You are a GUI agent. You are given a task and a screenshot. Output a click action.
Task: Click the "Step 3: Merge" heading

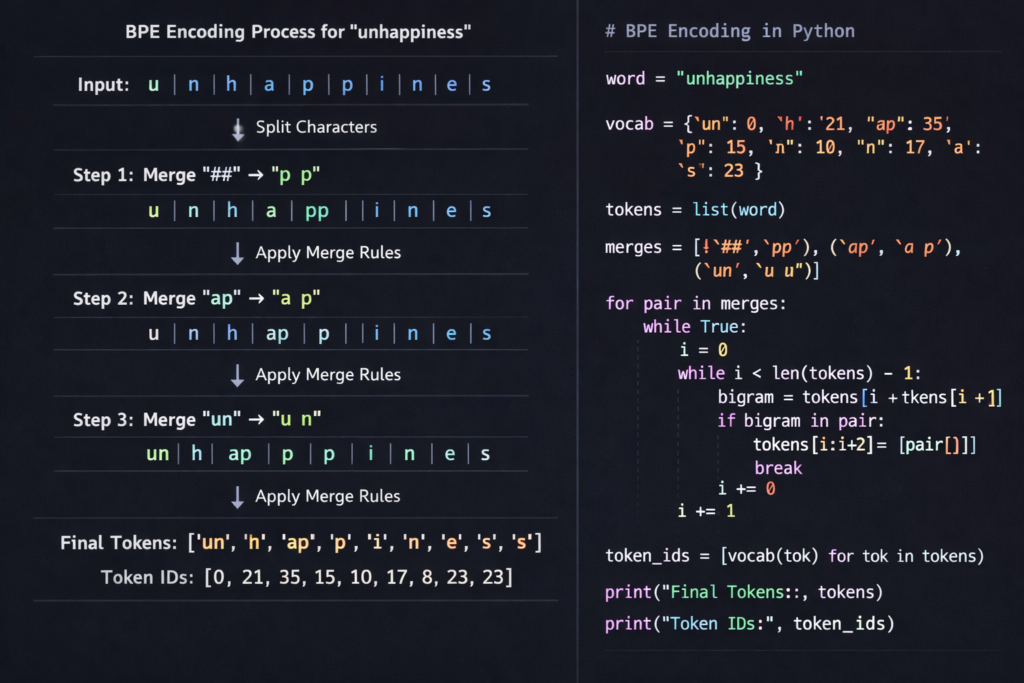134,420
